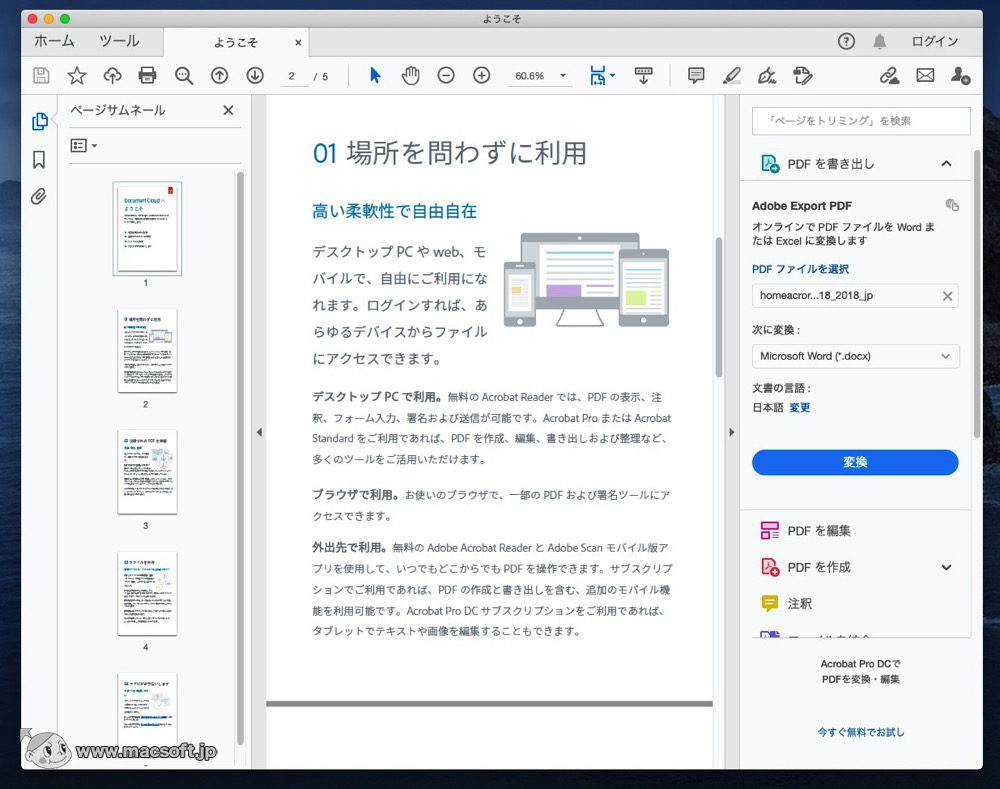The height and width of the screenshot is (789, 1000).
Task: Zoom in with the plus icon
Action: [x=482, y=76]
